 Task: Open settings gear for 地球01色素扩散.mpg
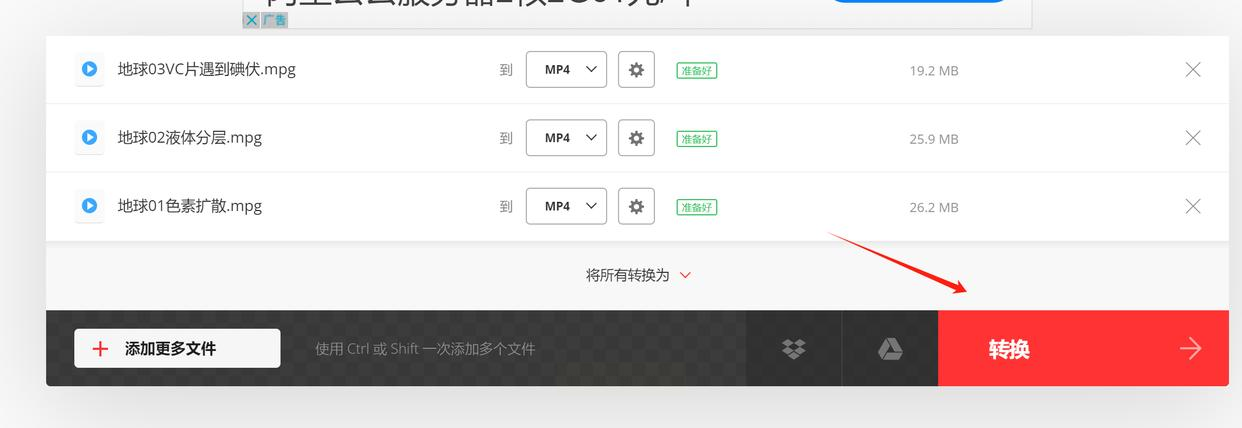636,206
